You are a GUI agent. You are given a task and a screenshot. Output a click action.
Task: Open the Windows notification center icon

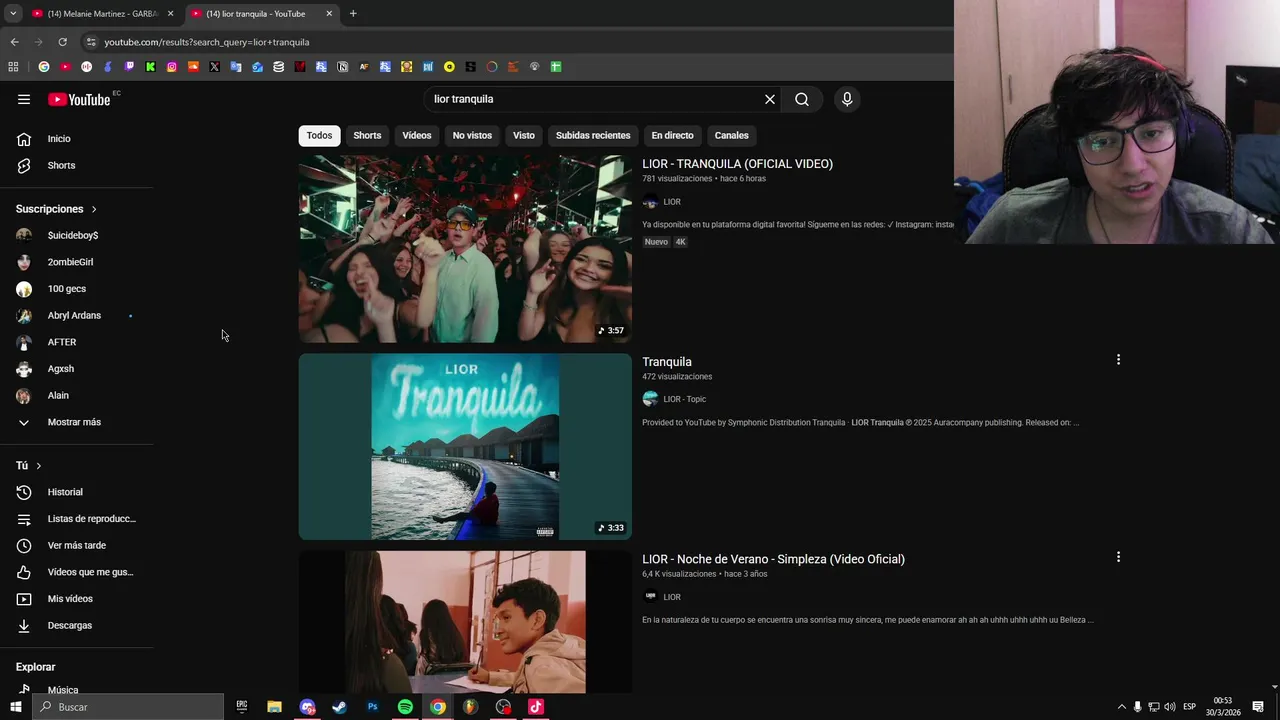[1258, 707]
